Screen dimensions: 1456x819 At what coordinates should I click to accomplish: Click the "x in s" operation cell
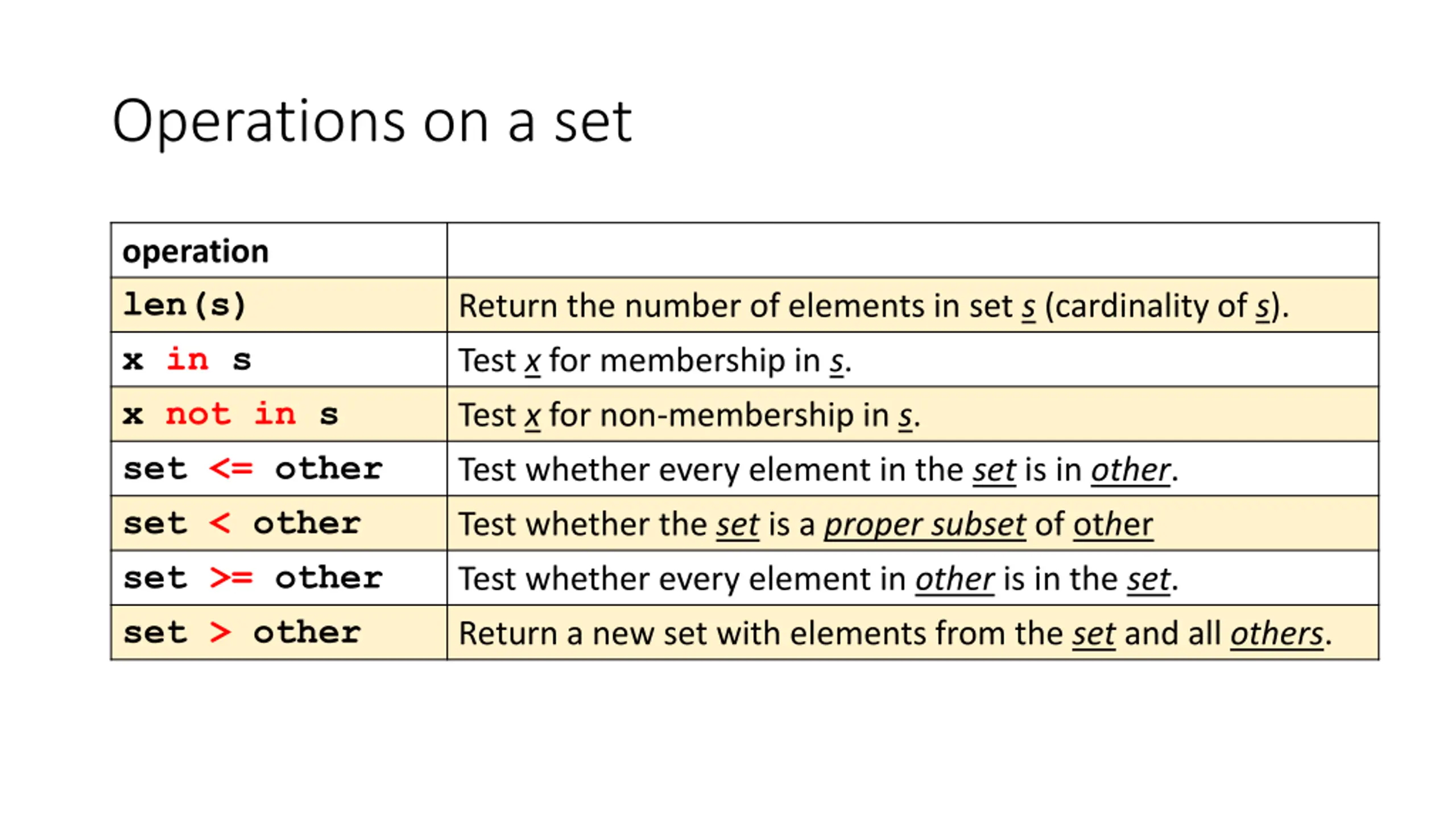click(187, 360)
